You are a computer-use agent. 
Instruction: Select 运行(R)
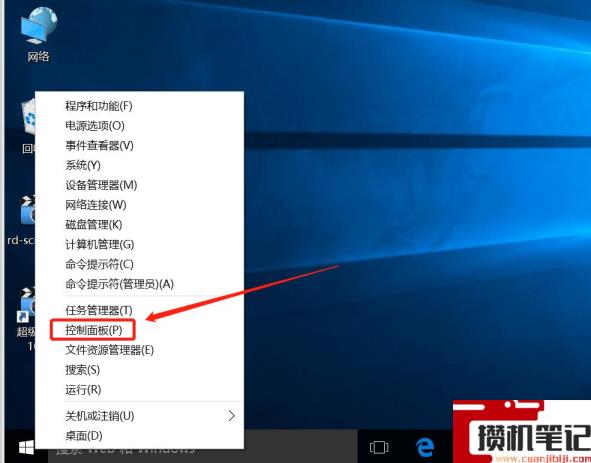point(83,389)
